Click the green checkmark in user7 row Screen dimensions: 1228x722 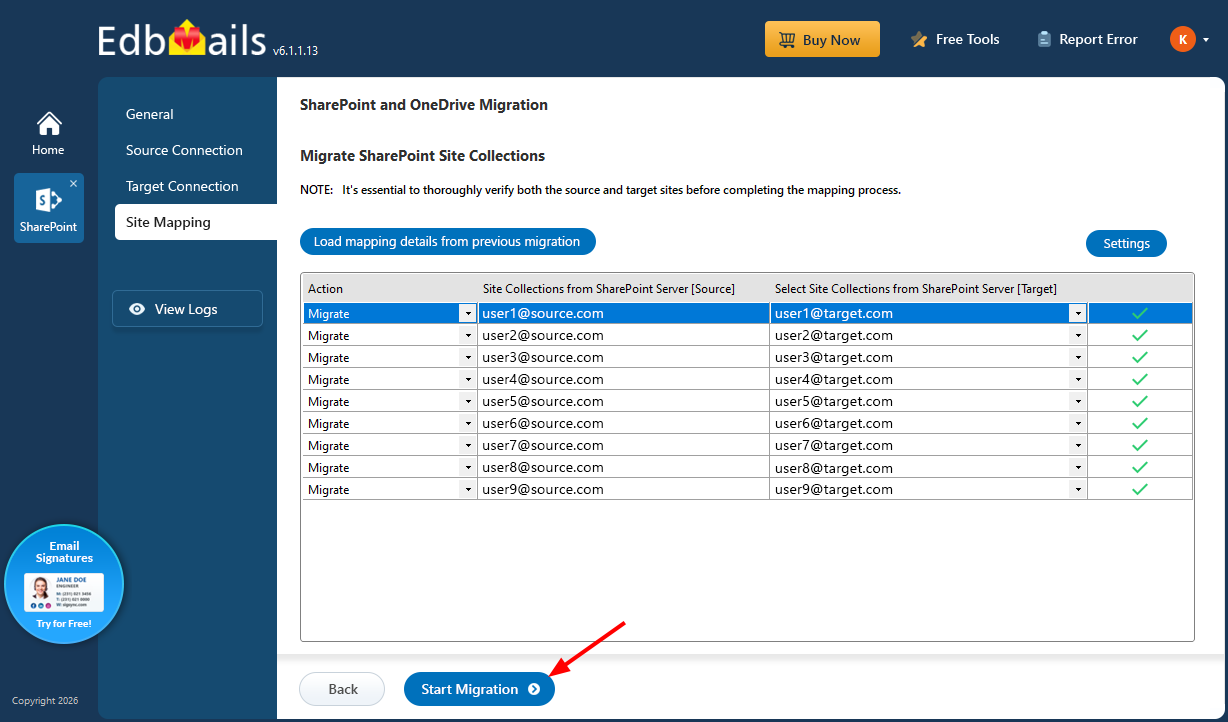(x=1139, y=445)
